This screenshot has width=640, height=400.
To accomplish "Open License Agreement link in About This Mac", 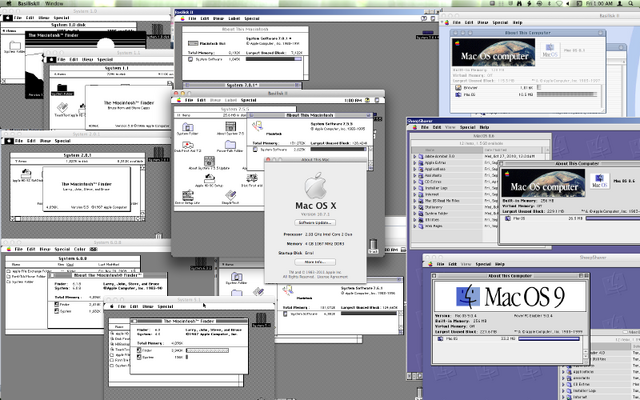I will click(333, 277).
